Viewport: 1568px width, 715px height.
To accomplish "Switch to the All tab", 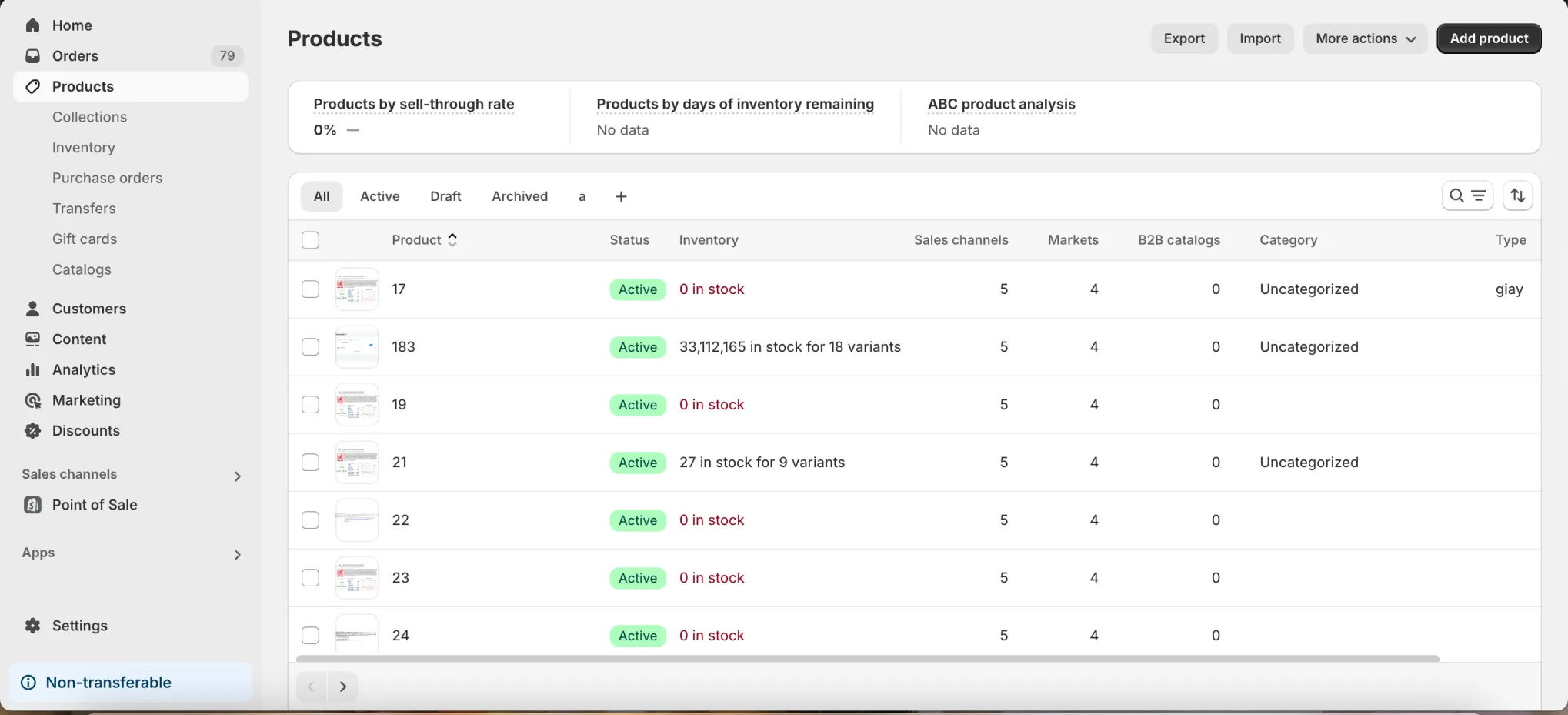I will [322, 196].
